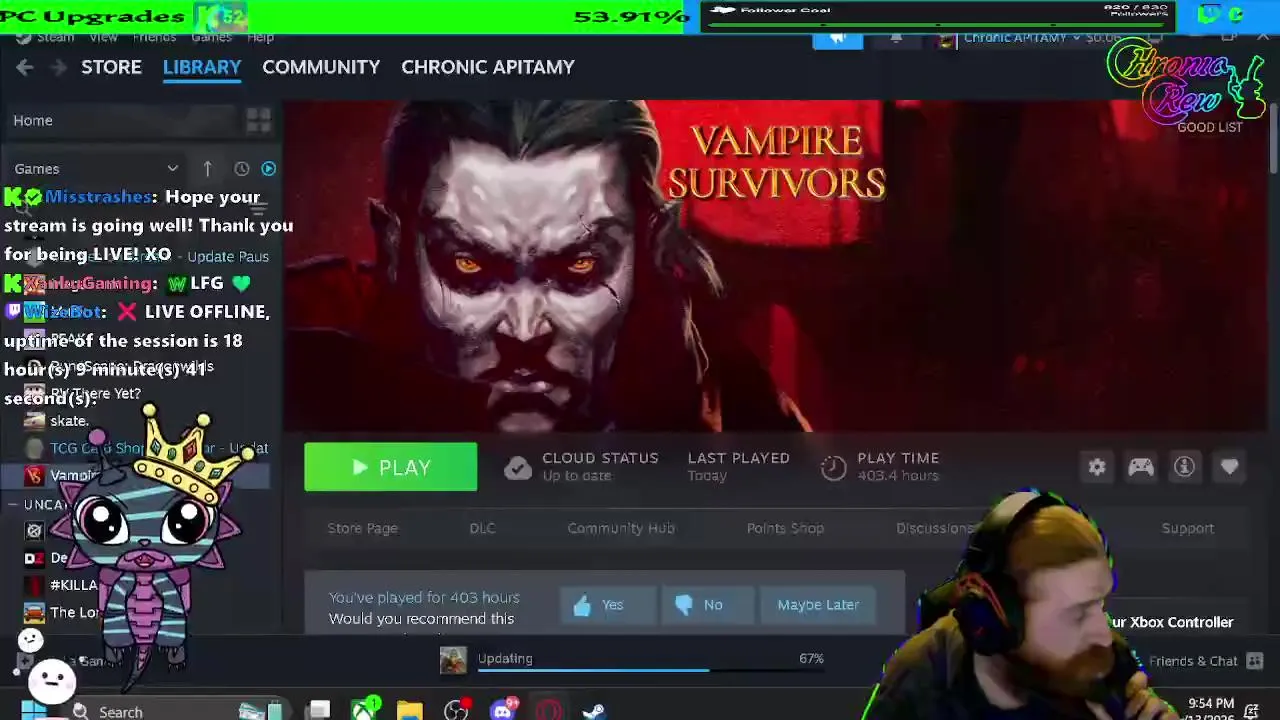The width and height of the screenshot is (1280, 720).
Task: Open the COMMUNITY tab
Action: click(x=321, y=67)
